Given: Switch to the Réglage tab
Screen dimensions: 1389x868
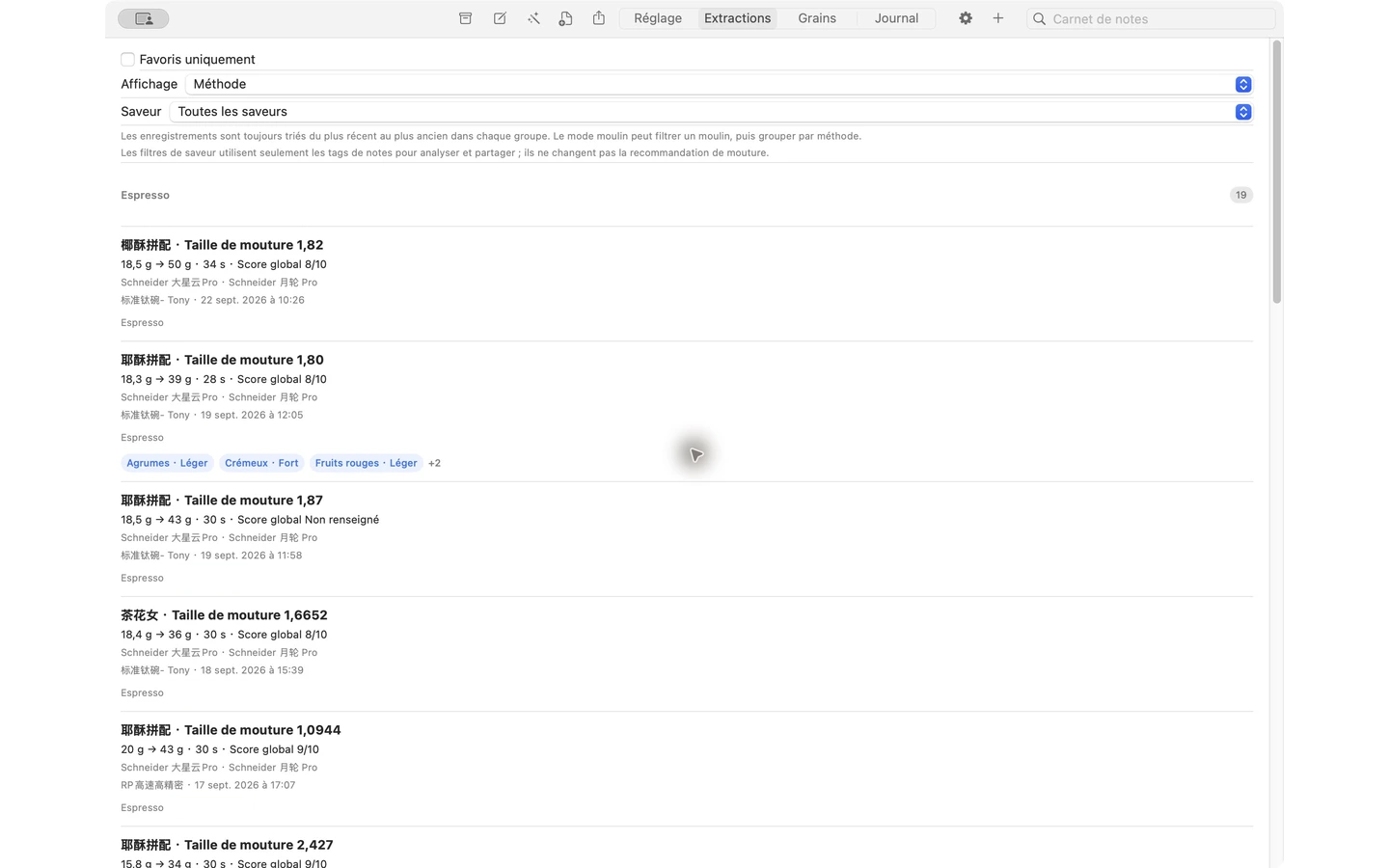Looking at the screenshot, I should pos(658,18).
